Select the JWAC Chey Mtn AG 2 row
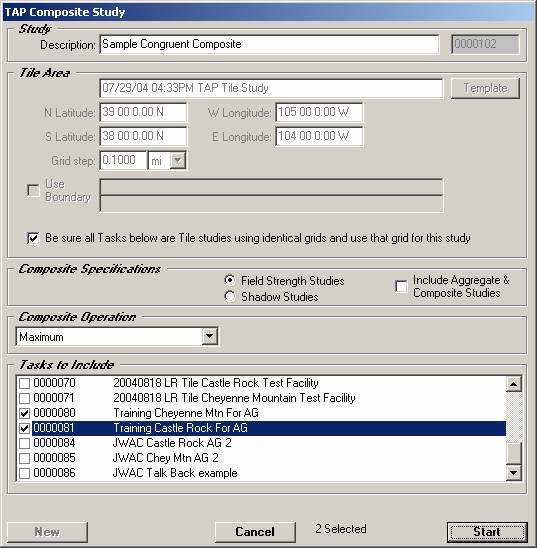537x548 pixels. 261,458
